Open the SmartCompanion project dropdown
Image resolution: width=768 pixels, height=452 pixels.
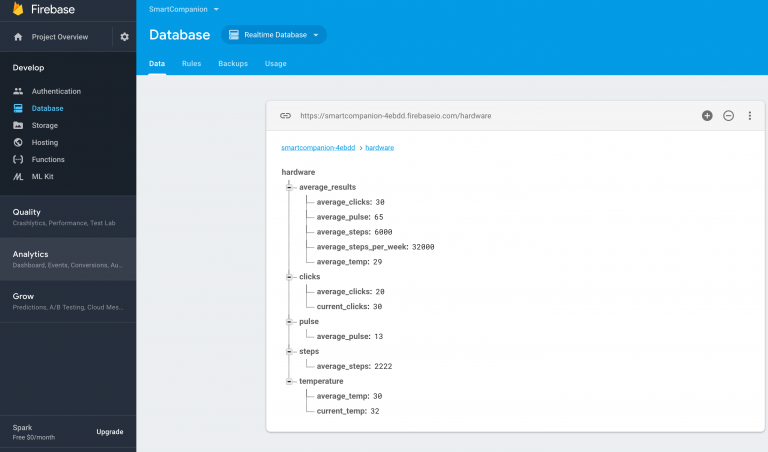(184, 9)
